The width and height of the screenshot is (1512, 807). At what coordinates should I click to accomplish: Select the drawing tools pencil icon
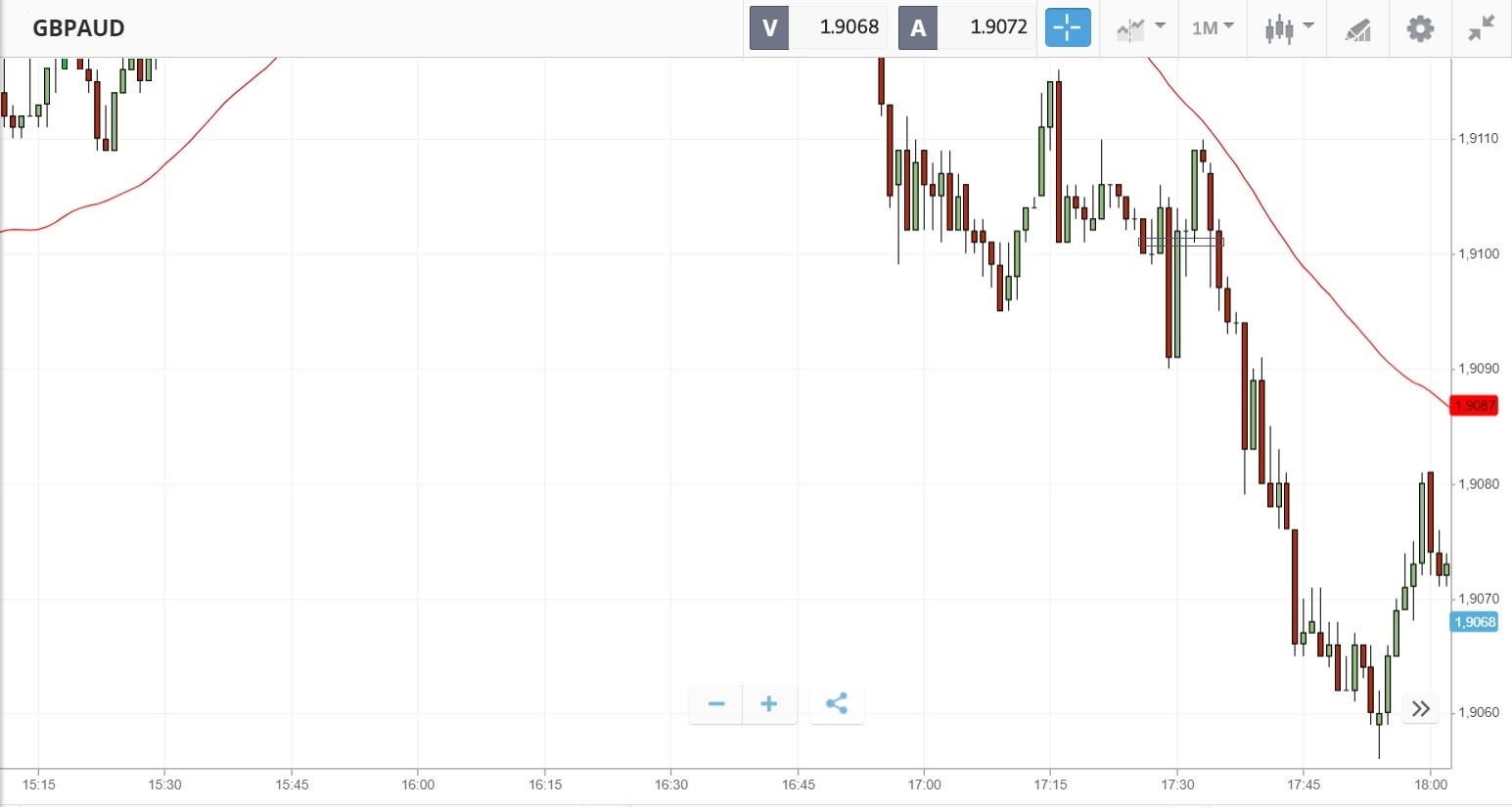(x=1357, y=29)
